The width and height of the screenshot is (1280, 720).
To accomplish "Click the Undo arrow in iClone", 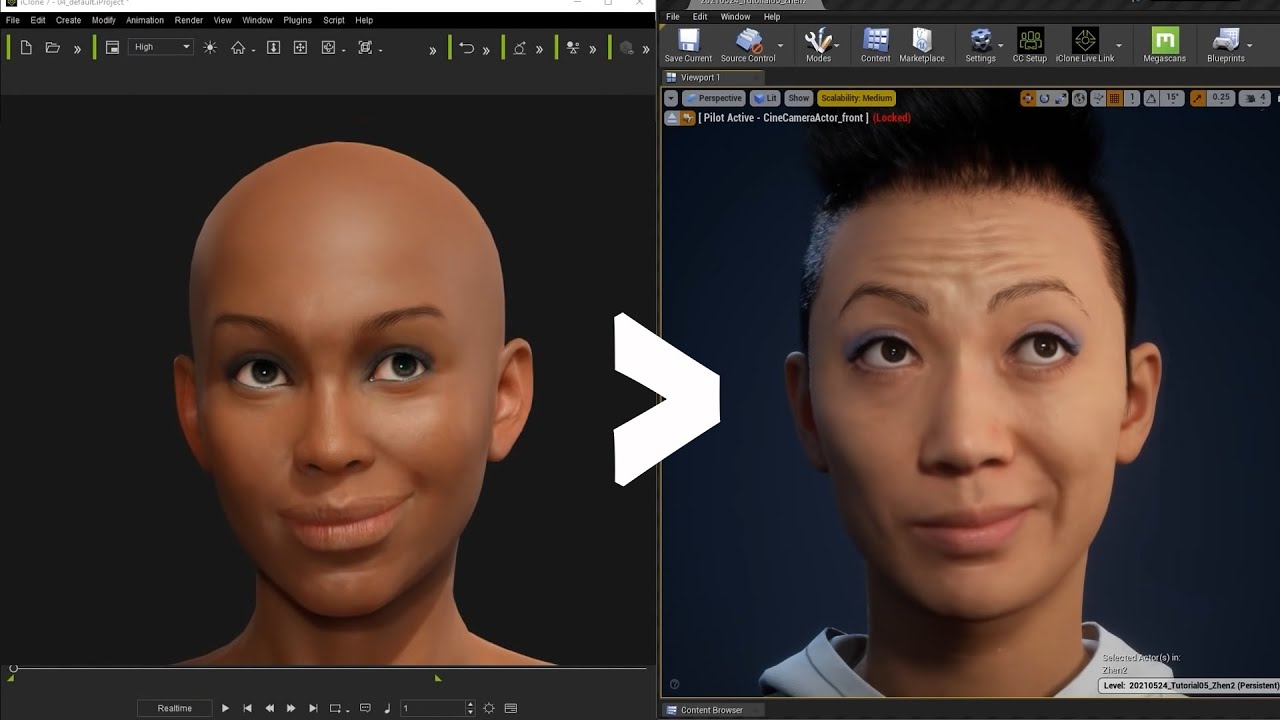I will pyautogui.click(x=467, y=48).
